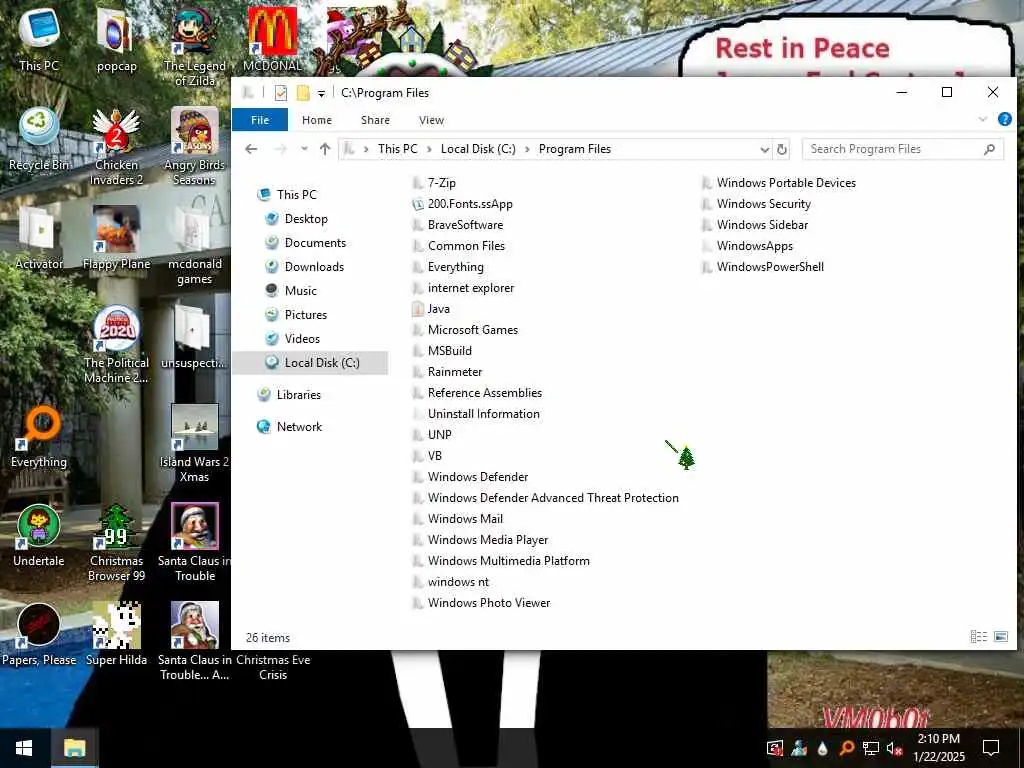Switch to the Home ribbon tab

point(317,120)
